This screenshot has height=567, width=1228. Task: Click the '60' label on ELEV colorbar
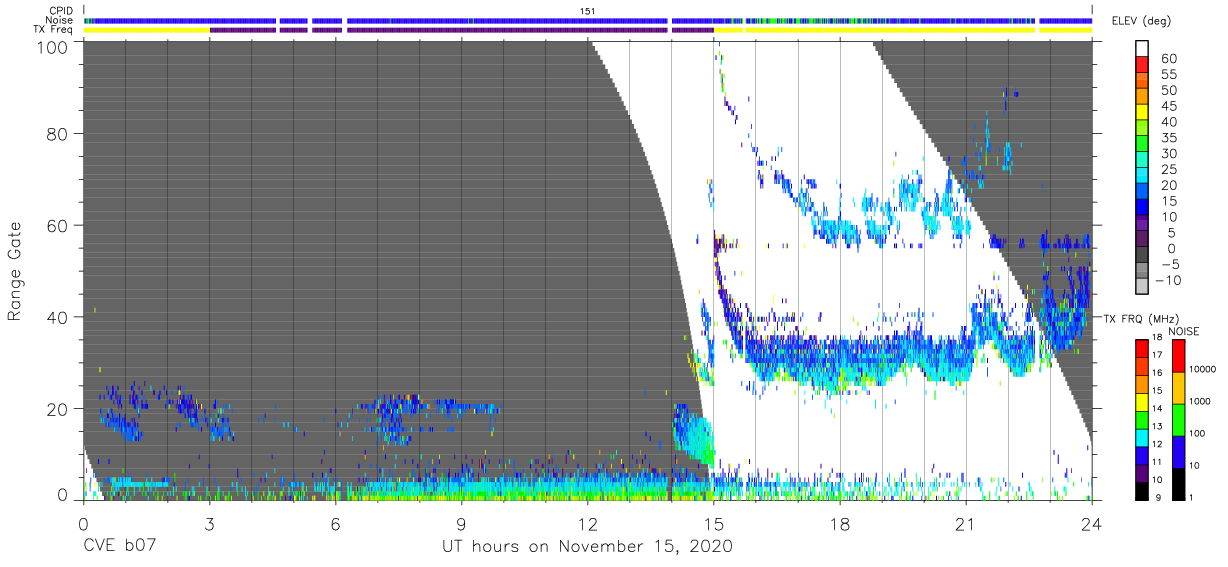pyautogui.click(x=1169, y=59)
